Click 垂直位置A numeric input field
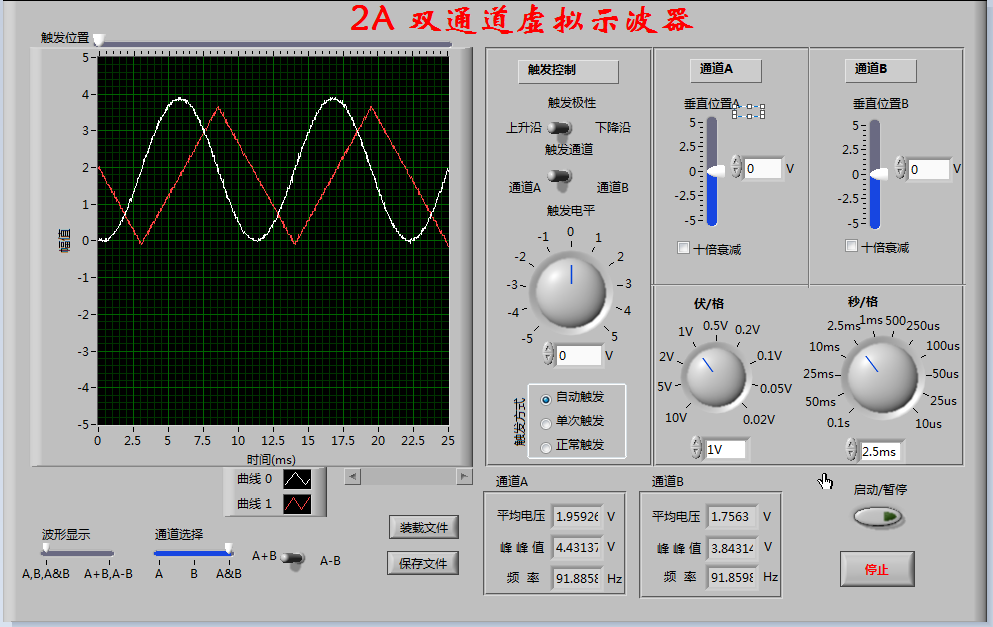Screen dimensions: 993x627 click(x=763, y=168)
